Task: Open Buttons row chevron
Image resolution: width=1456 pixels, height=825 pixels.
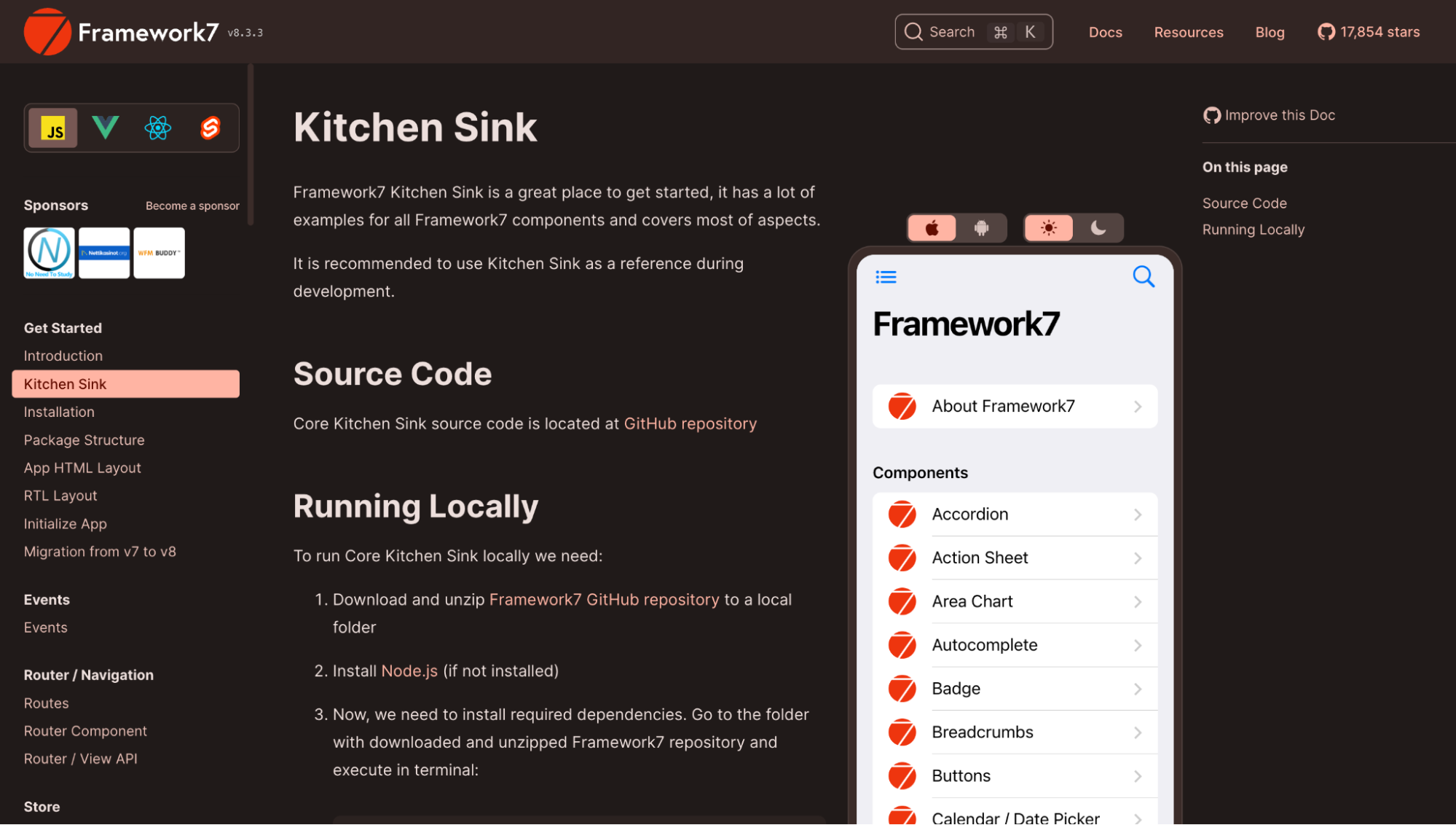Action: point(1138,776)
